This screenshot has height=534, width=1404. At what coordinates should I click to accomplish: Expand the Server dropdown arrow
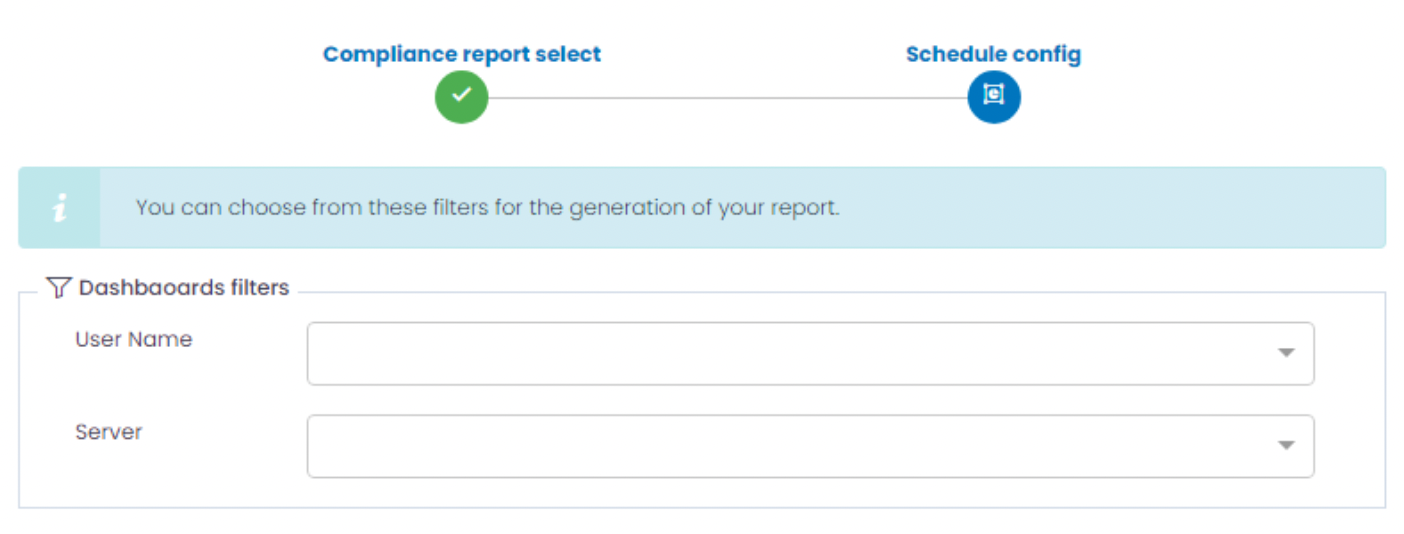(x=1286, y=446)
